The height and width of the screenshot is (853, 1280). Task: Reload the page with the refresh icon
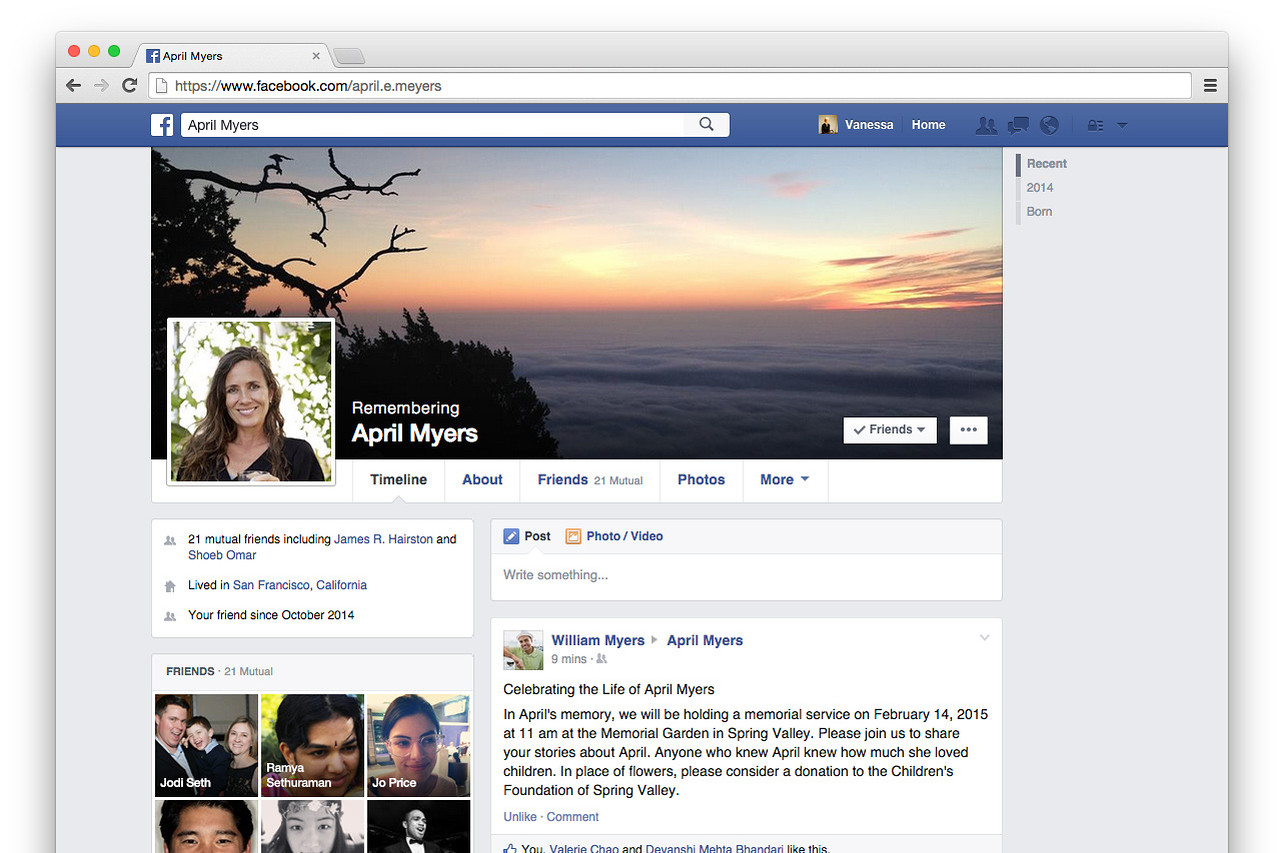pyautogui.click(x=129, y=86)
